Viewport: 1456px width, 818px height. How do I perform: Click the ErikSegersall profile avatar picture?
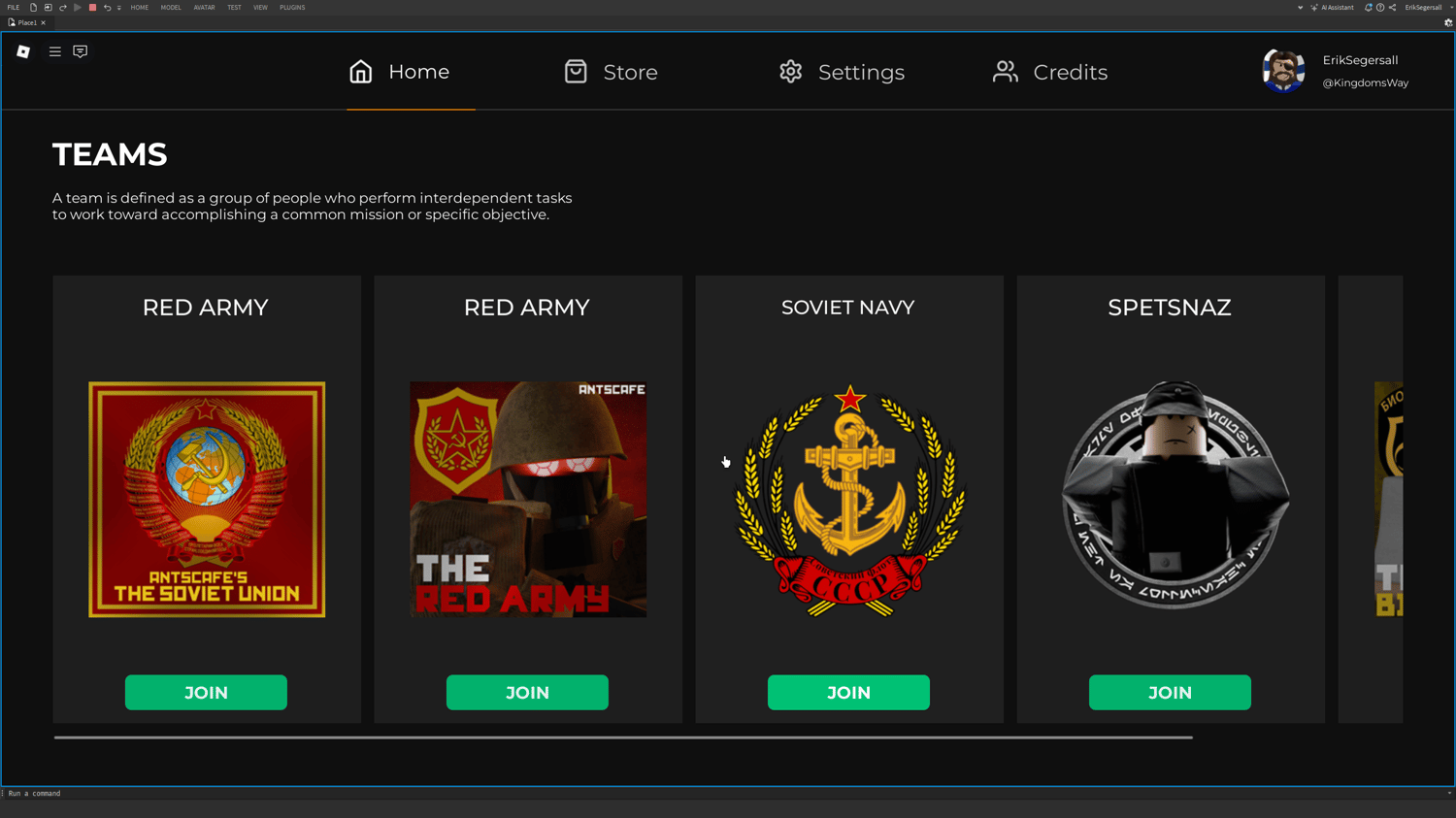point(1283,71)
